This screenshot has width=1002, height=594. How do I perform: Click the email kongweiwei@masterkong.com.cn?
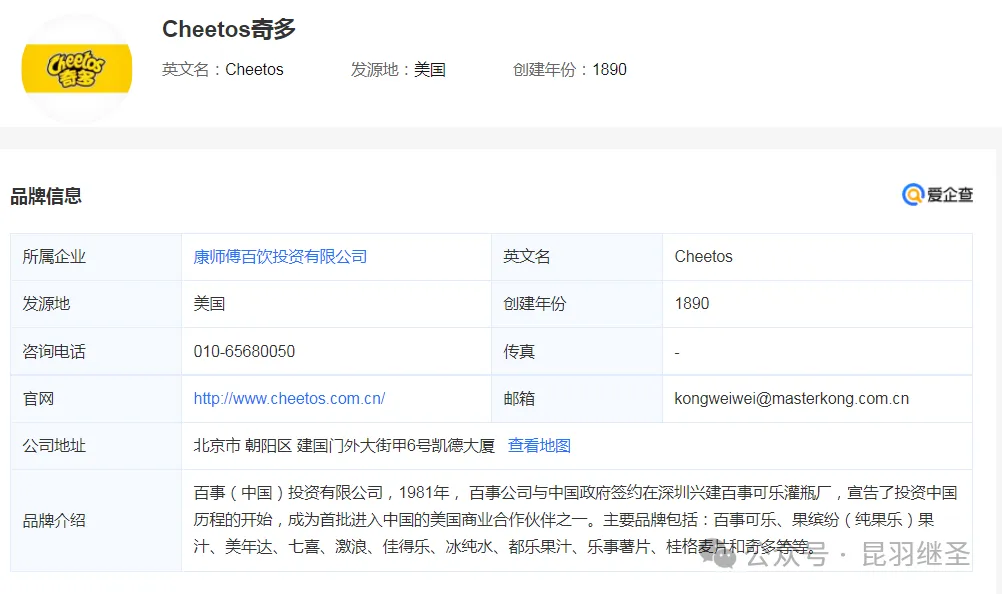[x=792, y=399]
